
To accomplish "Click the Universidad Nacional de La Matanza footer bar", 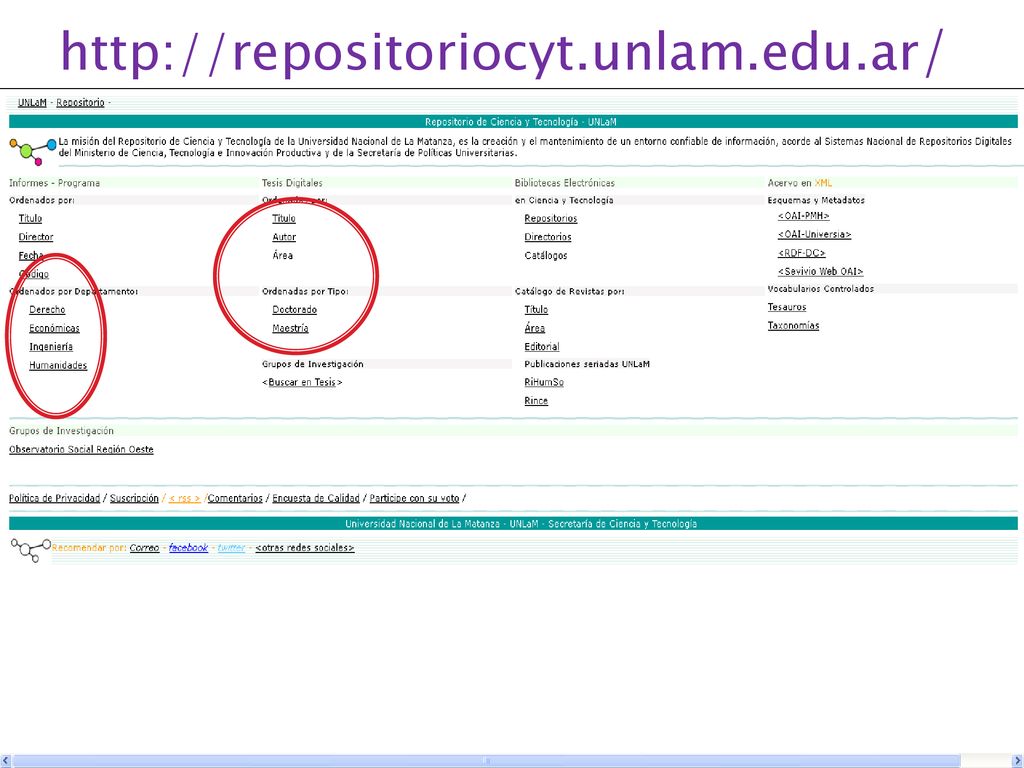I will [513, 524].
